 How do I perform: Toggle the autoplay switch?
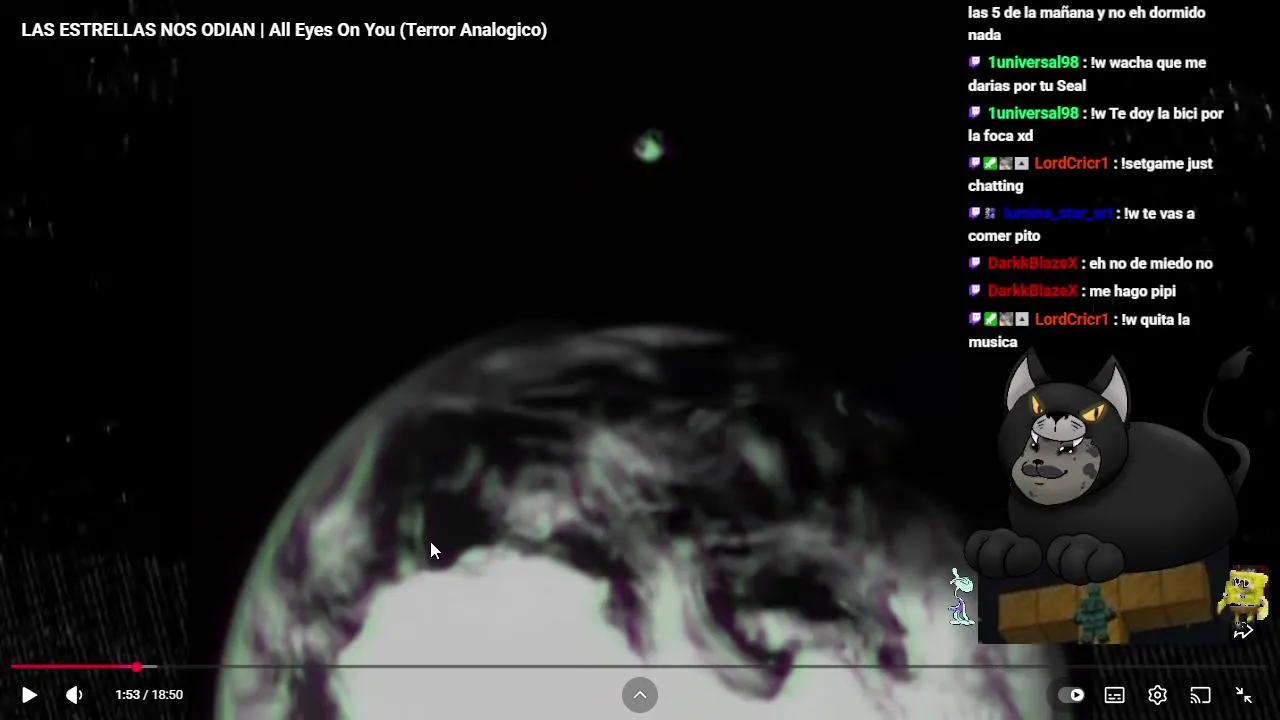[x=1071, y=695]
